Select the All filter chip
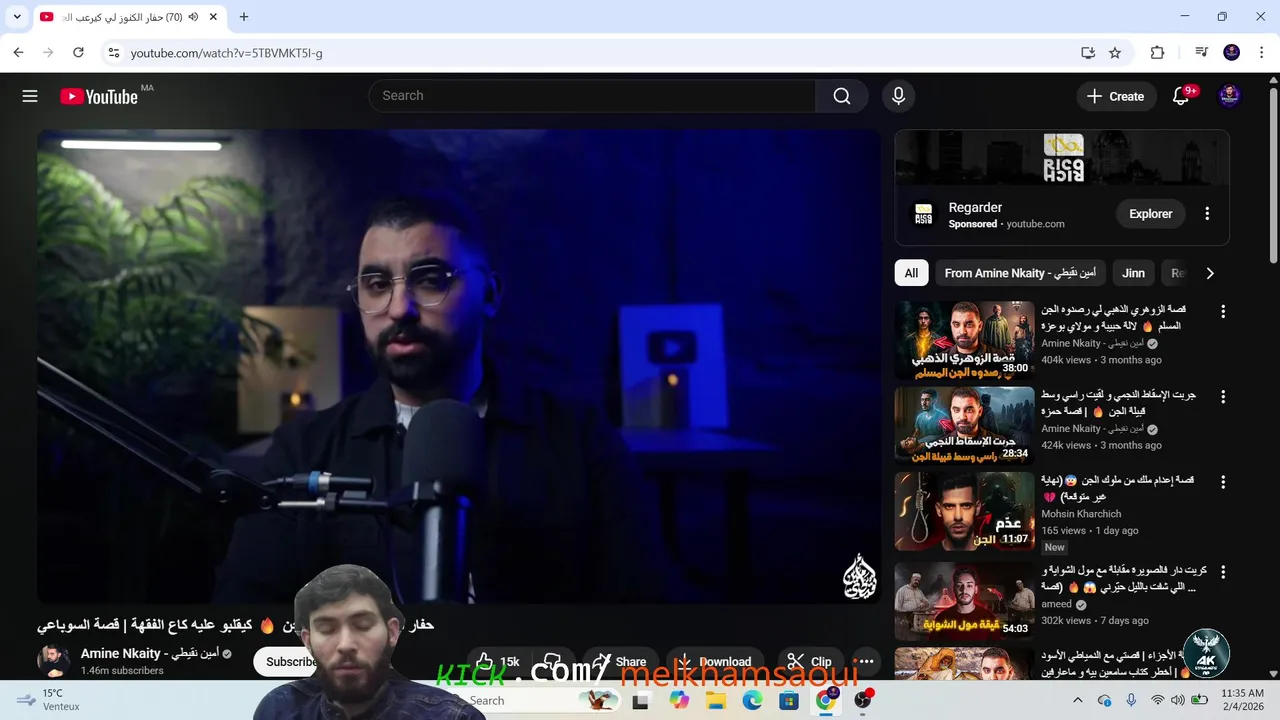 911,273
